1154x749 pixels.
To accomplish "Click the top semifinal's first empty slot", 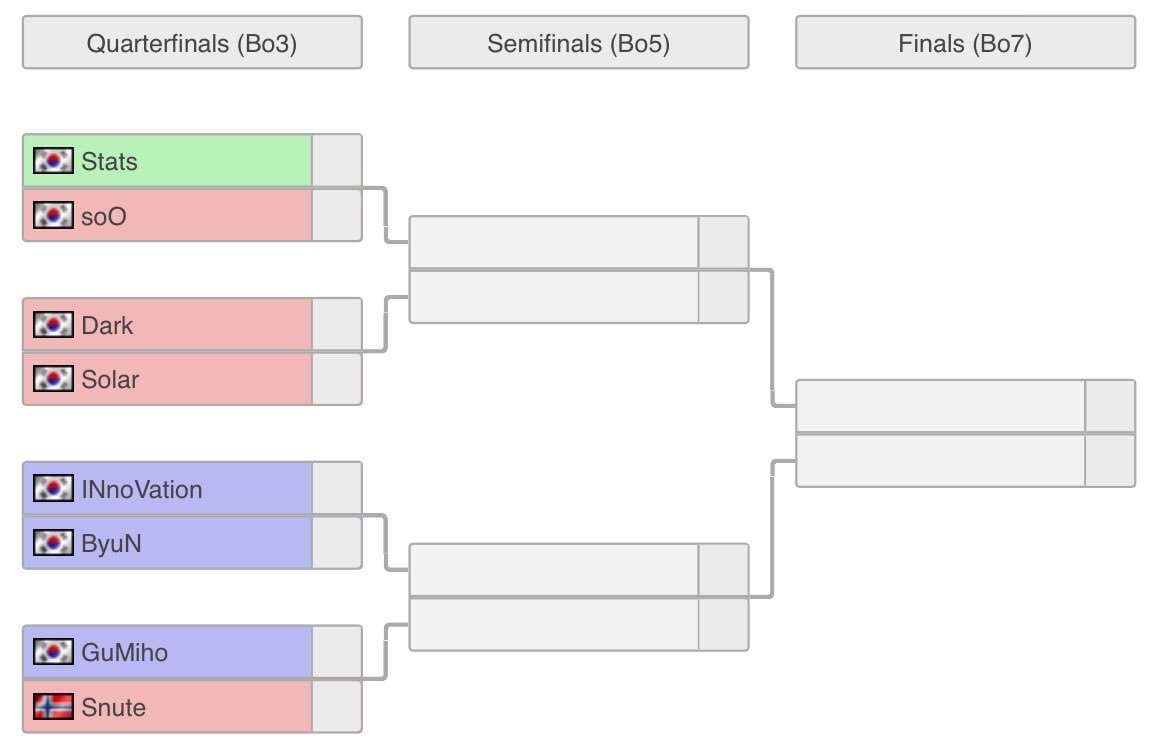I will tap(554, 243).
